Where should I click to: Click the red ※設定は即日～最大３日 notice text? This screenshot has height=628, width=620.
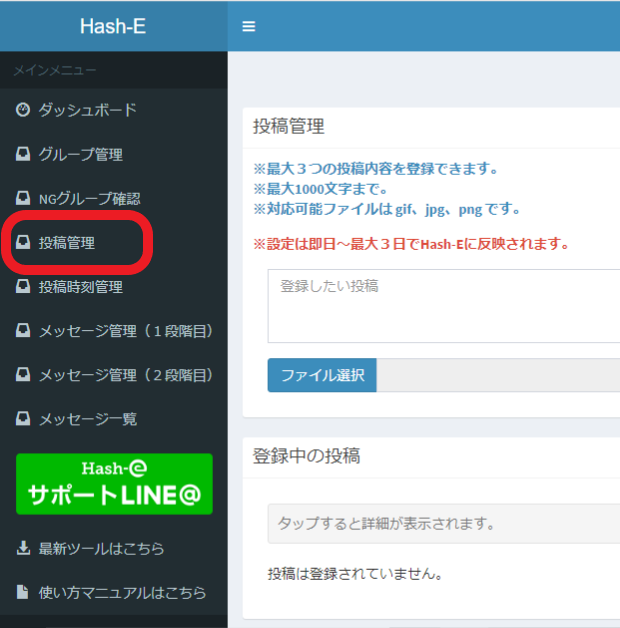tap(411, 244)
